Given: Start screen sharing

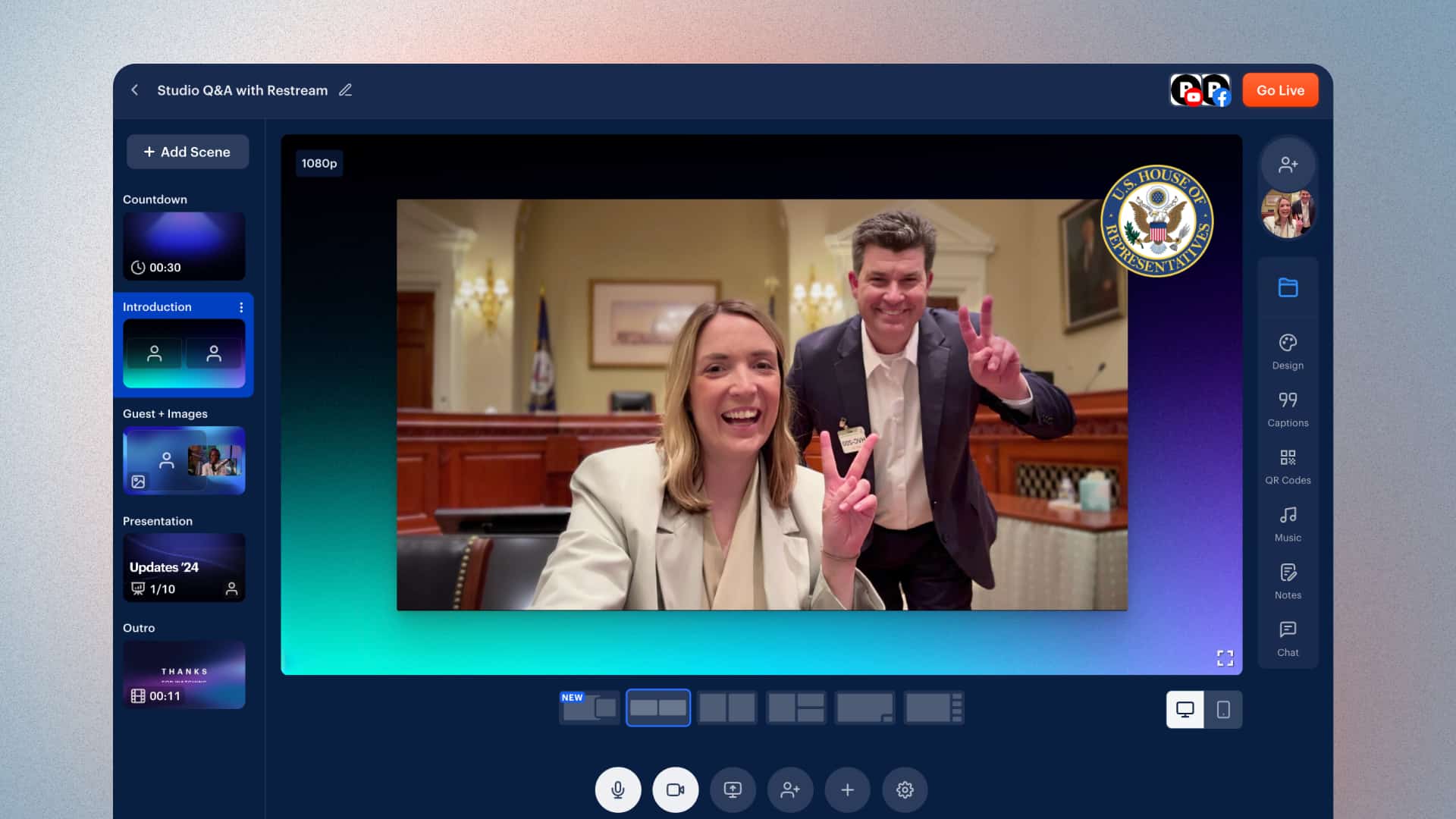Looking at the screenshot, I should pos(733,789).
